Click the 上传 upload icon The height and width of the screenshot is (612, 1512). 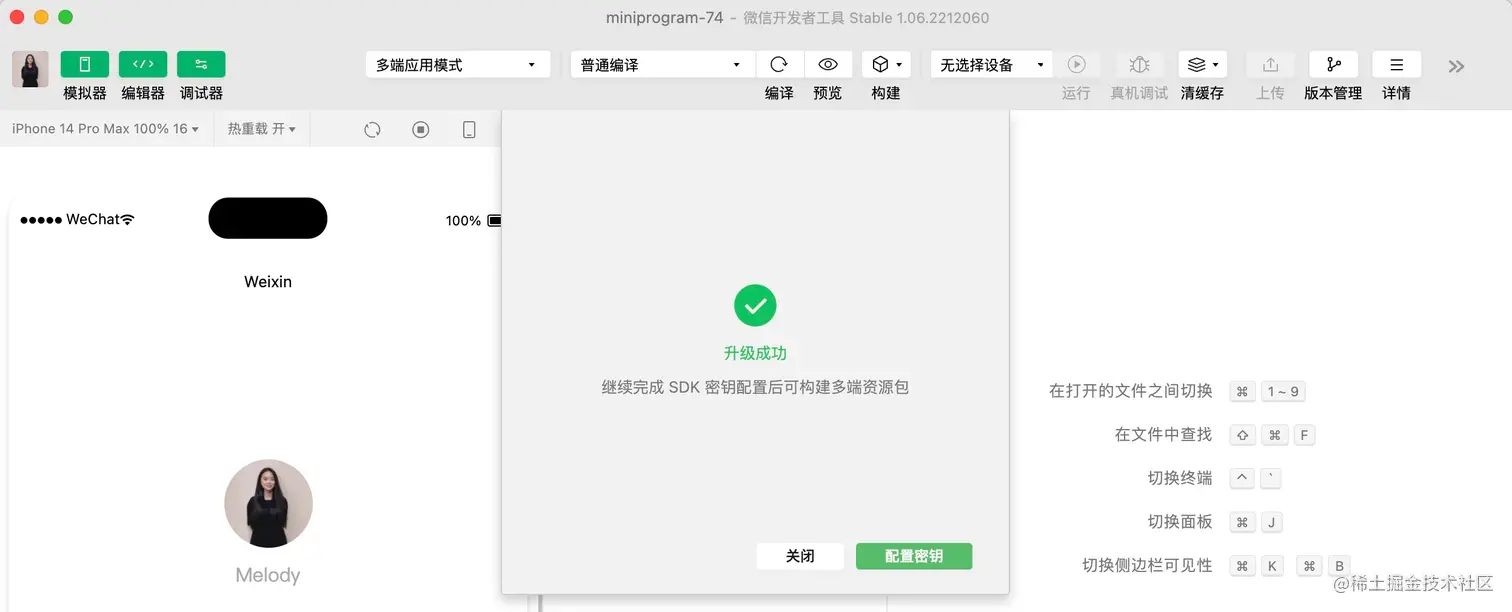pyautogui.click(x=1270, y=64)
